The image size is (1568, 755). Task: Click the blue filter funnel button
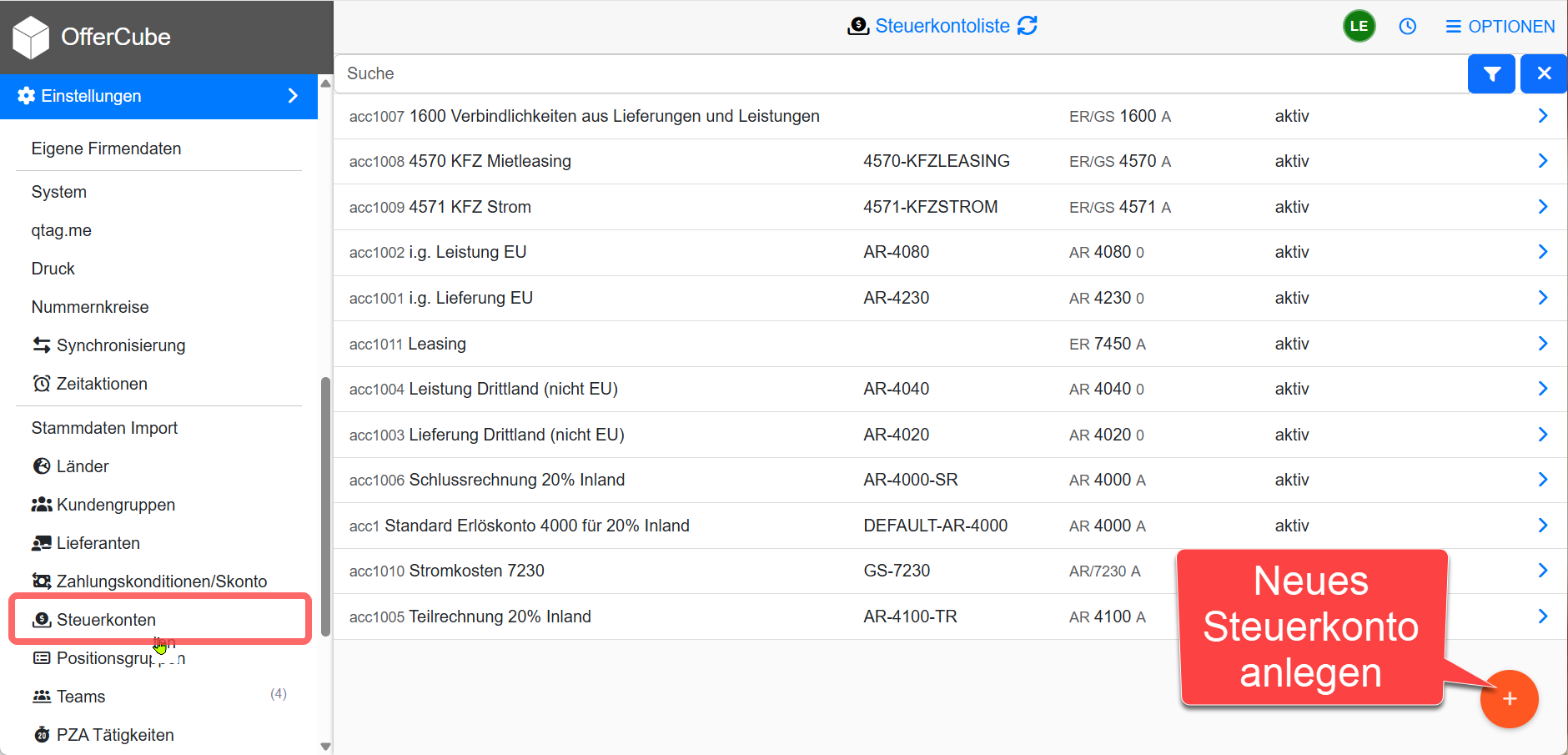coord(1491,73)
